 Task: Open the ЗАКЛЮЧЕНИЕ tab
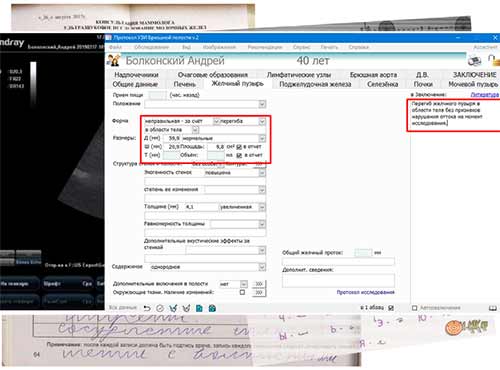(474, 75)
